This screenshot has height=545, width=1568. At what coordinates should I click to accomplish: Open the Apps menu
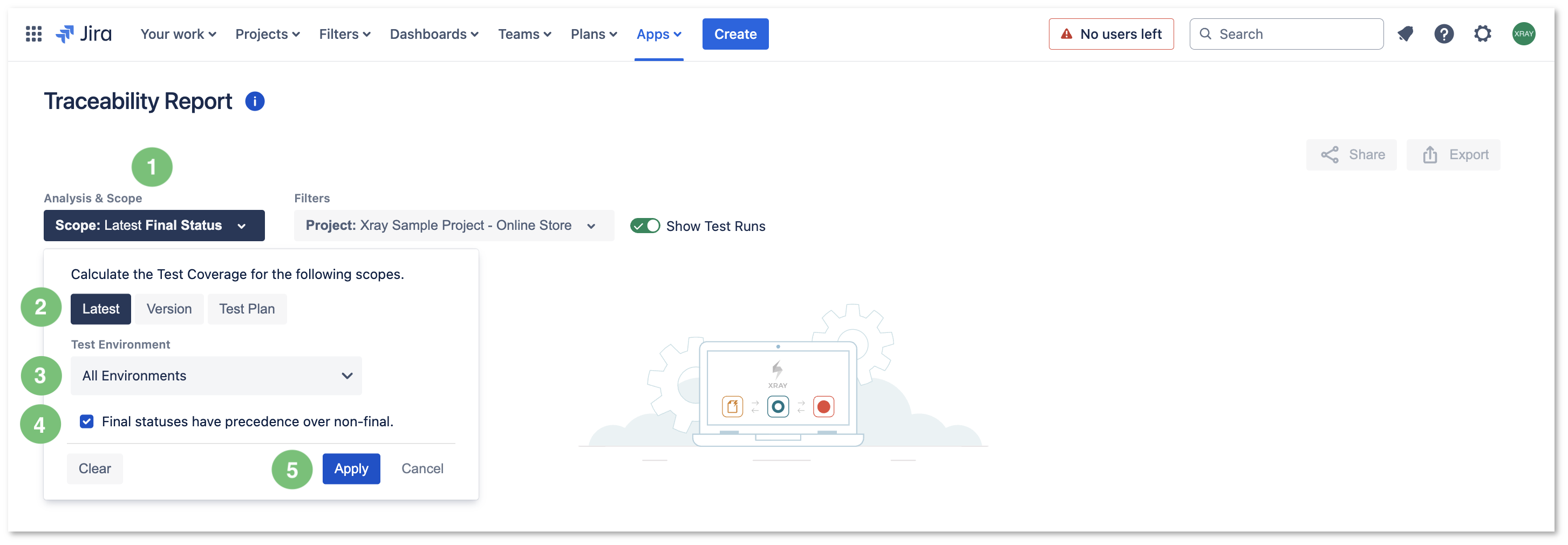(x=659, y=34)
